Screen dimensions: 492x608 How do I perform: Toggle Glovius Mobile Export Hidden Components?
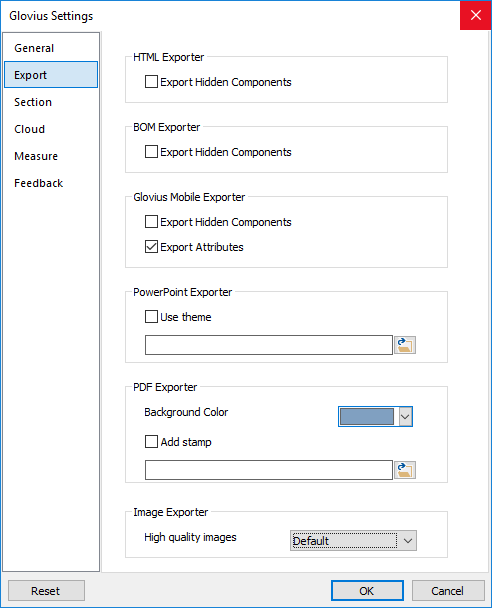pyautogui.click(x=151, y=222)
